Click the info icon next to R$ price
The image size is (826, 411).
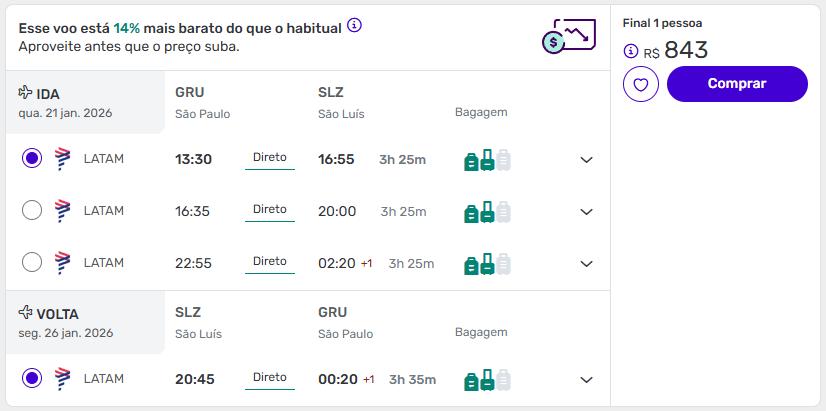pos(630,51)
